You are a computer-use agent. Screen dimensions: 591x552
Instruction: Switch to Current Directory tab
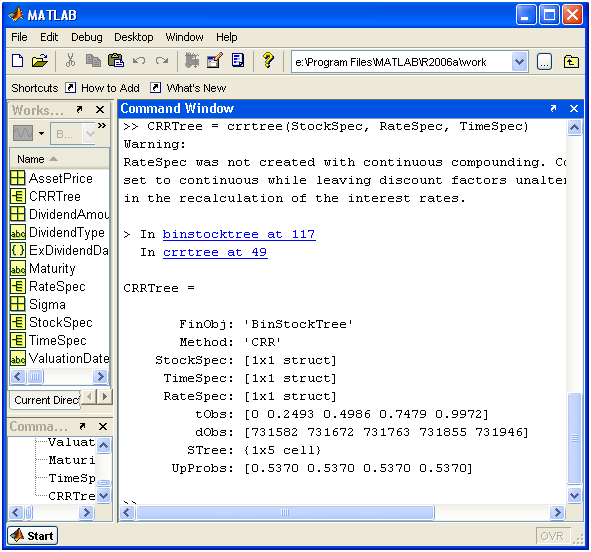tap(46, 400)
